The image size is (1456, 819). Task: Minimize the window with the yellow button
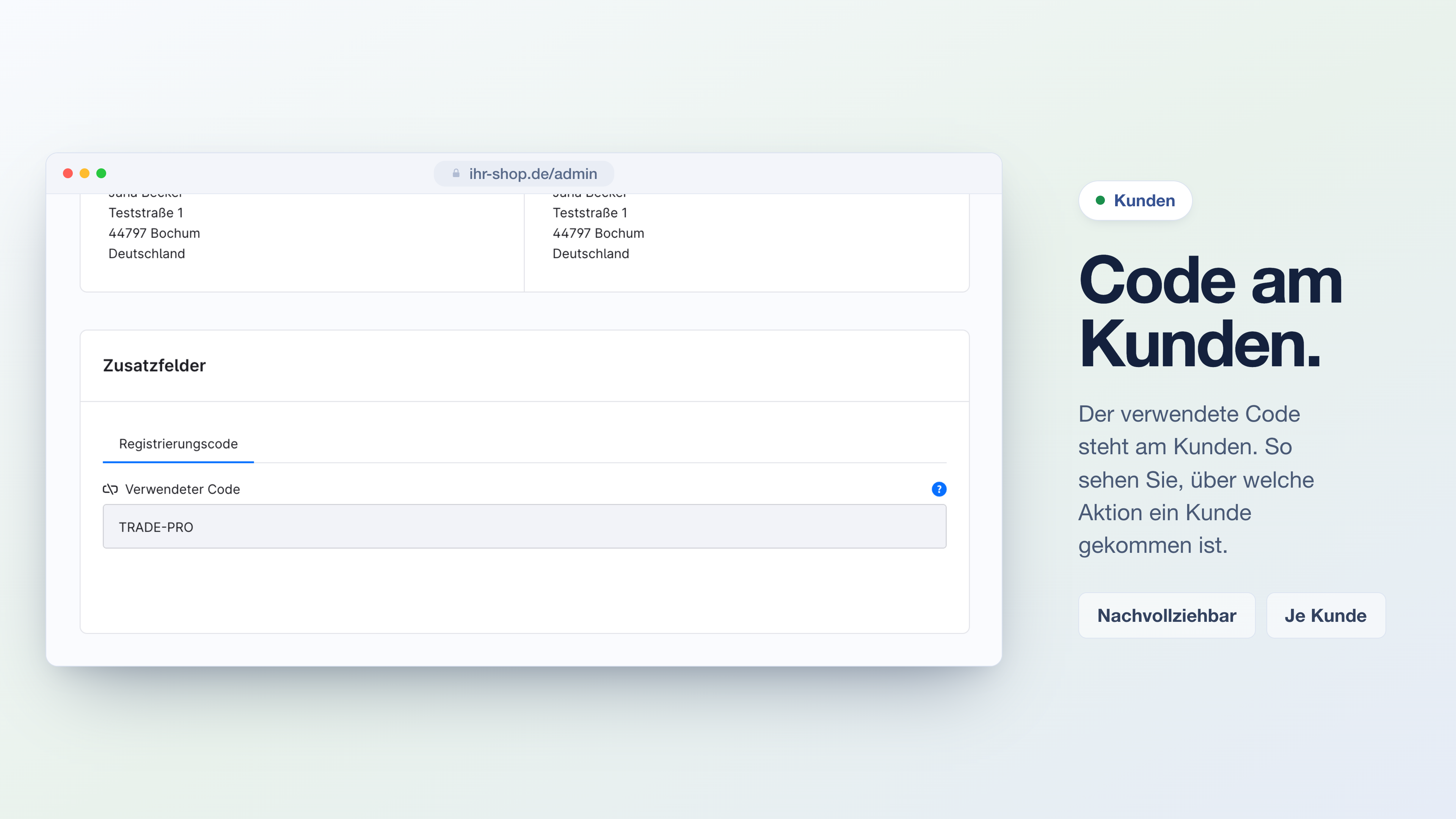click(x=85, y=174)
